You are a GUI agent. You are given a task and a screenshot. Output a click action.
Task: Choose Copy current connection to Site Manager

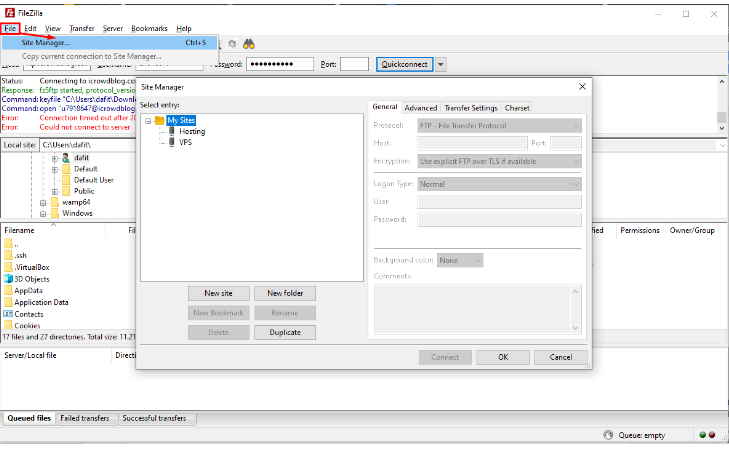pos(110,56)
